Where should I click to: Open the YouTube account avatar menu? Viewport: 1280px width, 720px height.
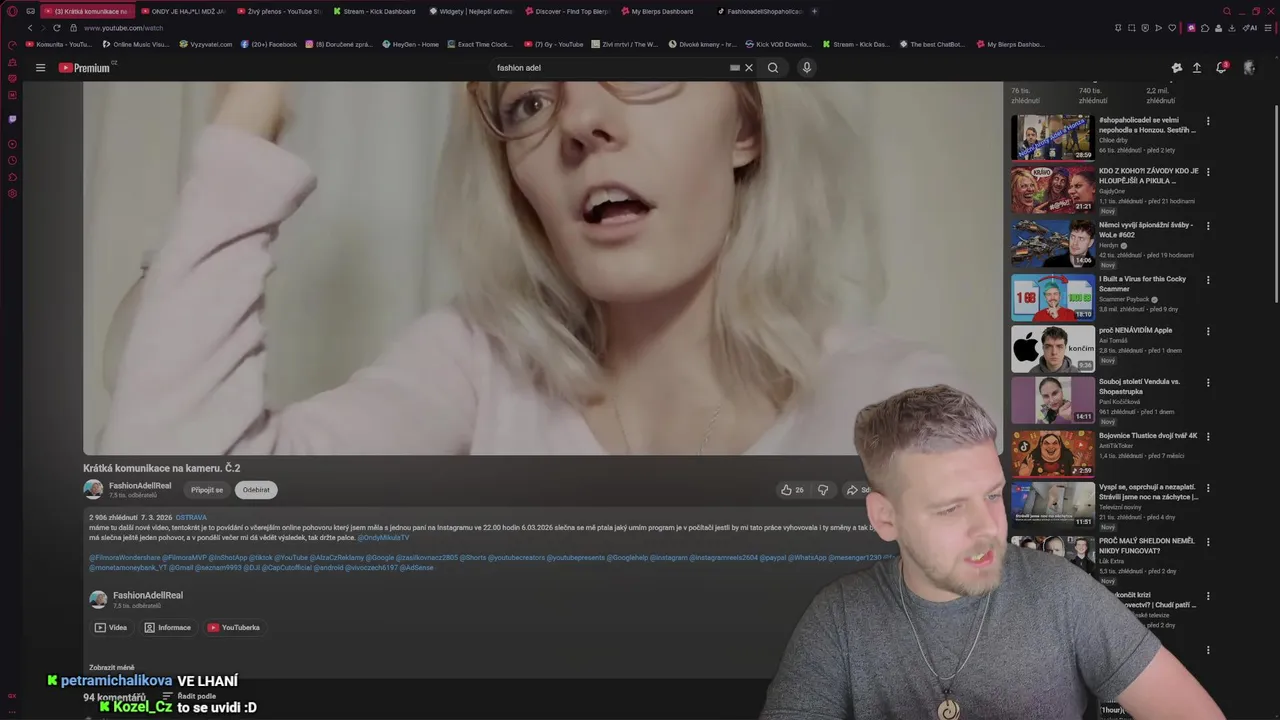point(1249,68)
